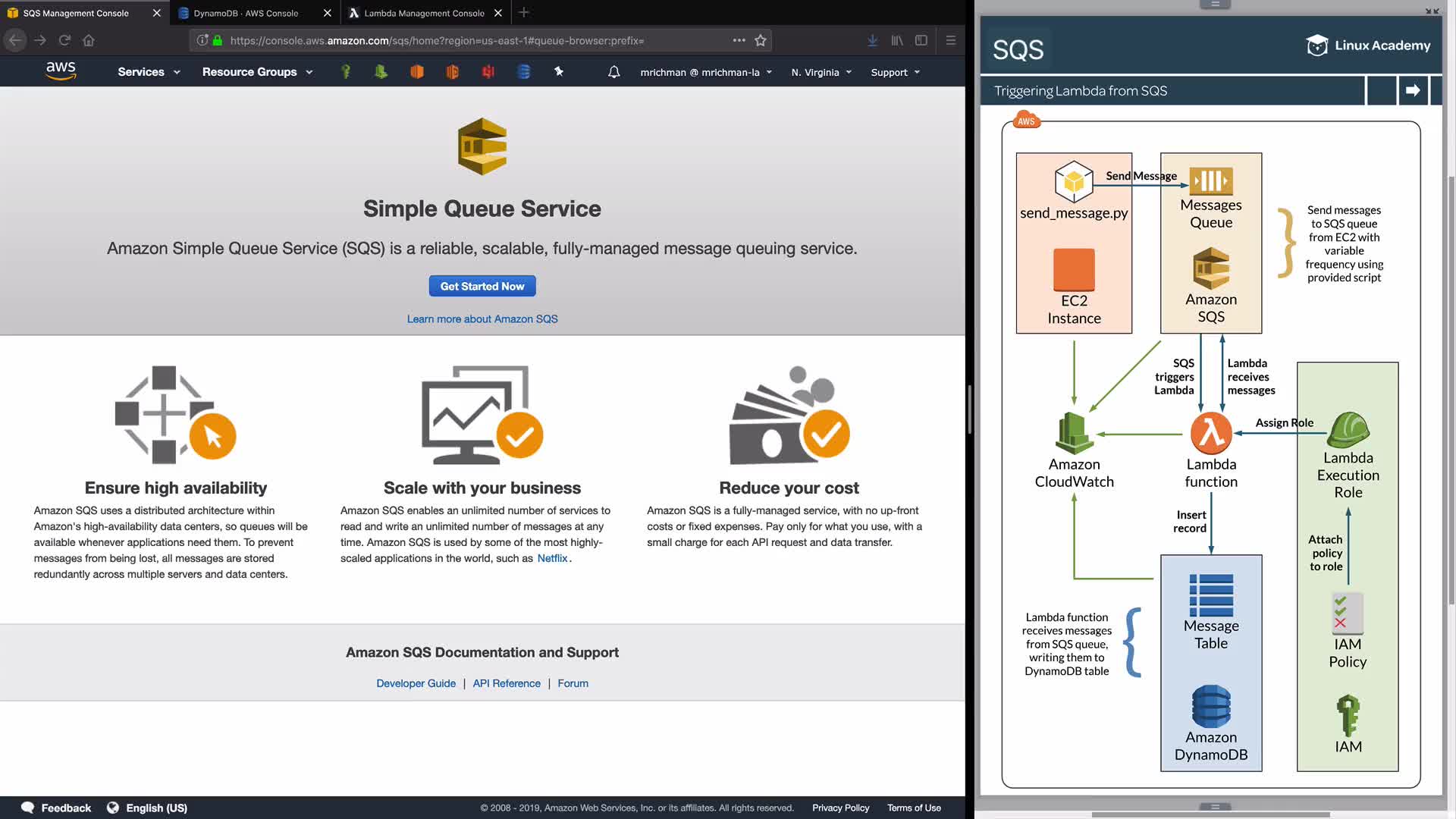Screen dimensions: 1456x819
Task: Click next slide arrow in SQS panel
Action: (x=1412, y=90)
